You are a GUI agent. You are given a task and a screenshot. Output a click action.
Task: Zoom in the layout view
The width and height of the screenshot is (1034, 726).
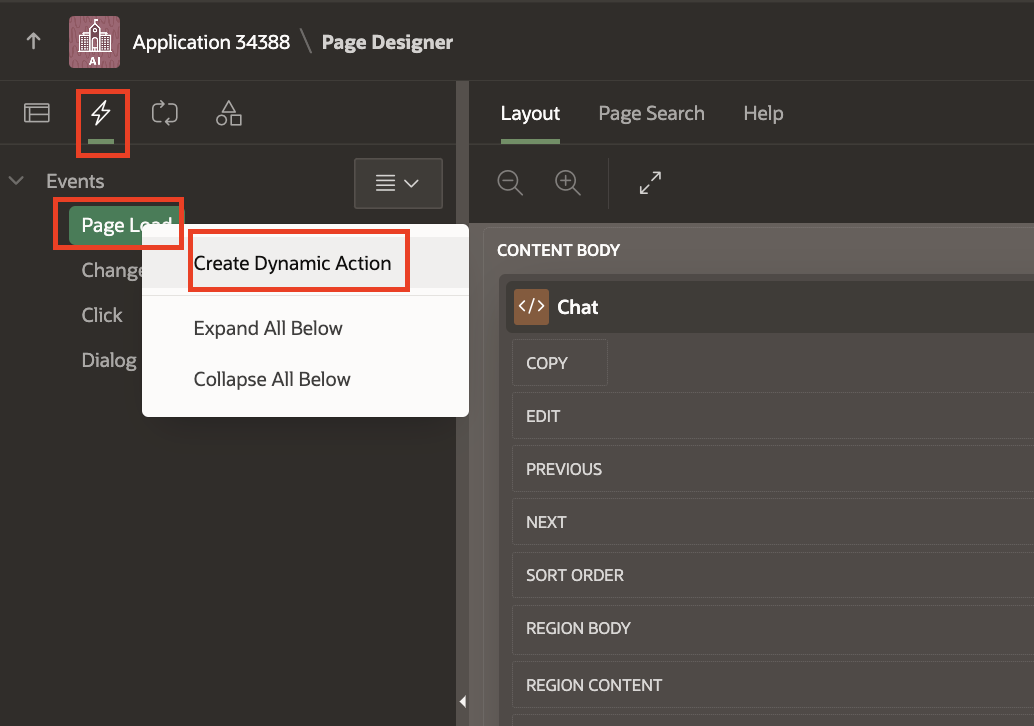click(x=568, y=182)
